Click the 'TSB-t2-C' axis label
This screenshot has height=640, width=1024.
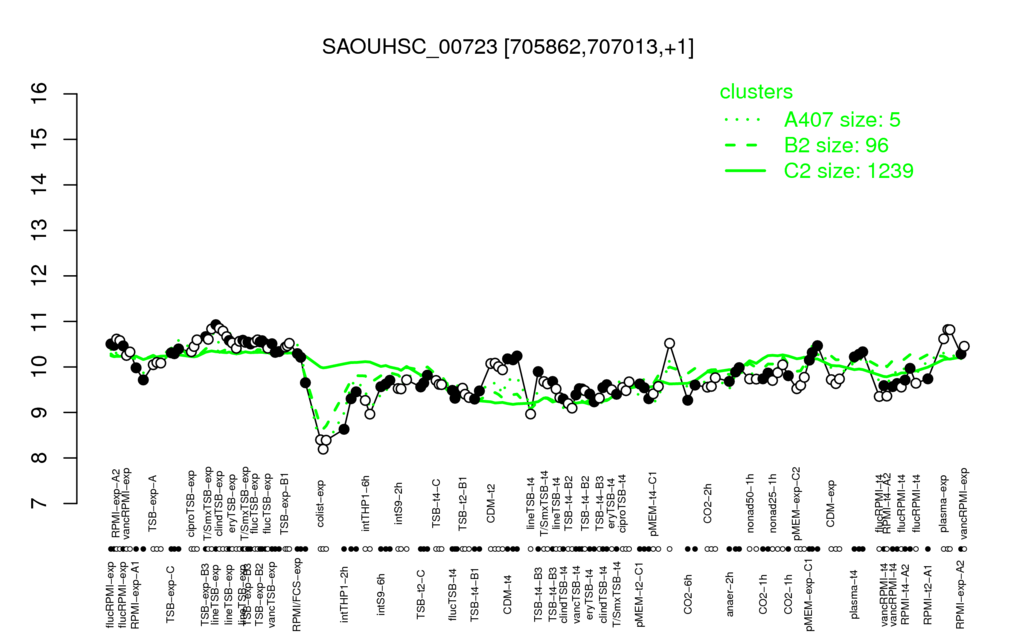tap(421, 594)
